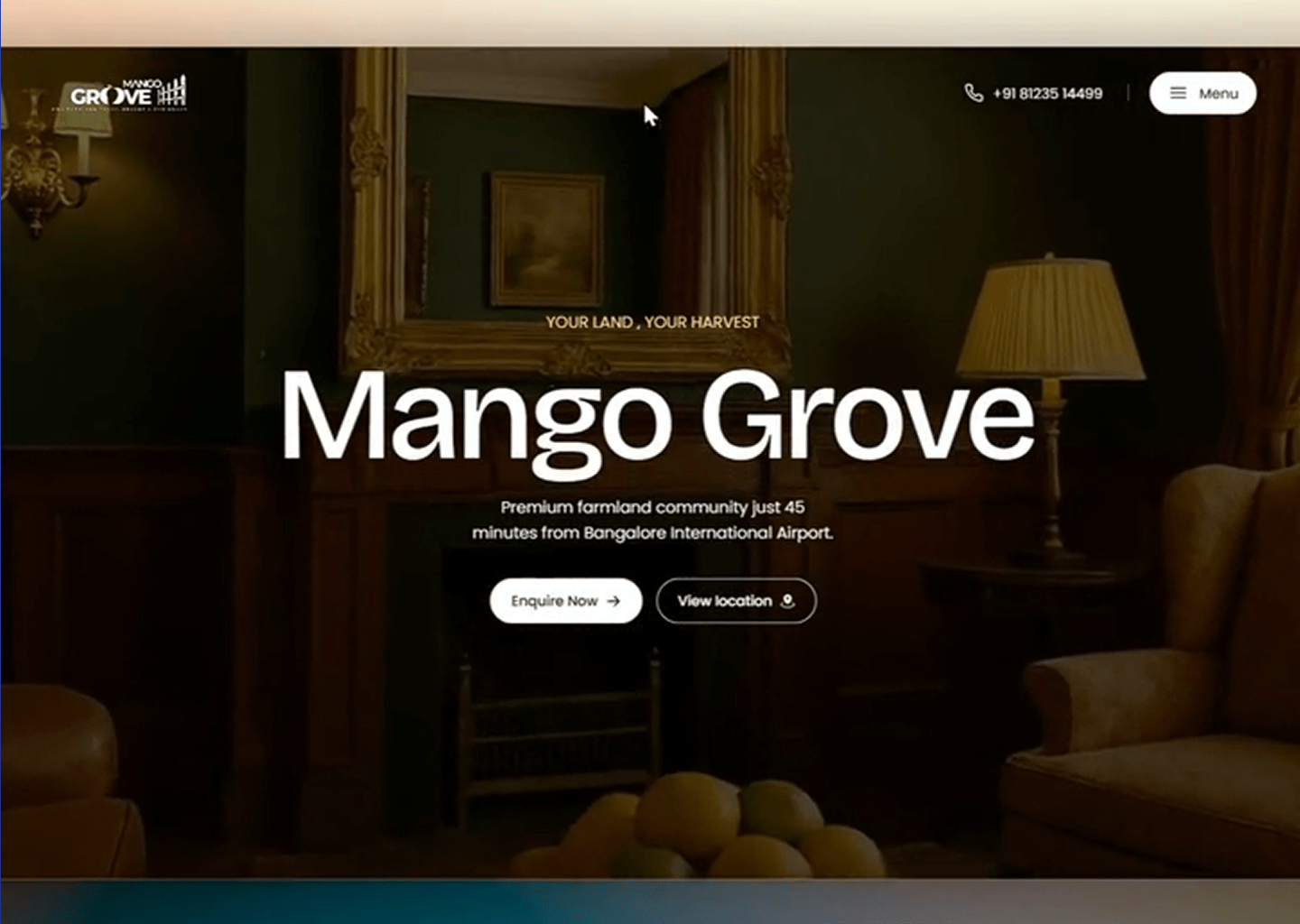Click the map pin icon on View location
Image resolution: width=1300 pixels, height=924 pixels.
click(787, 601)
